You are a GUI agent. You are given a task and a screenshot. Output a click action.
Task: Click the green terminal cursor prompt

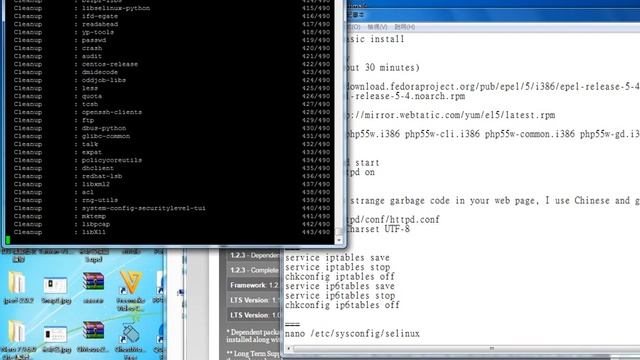click(x=8, y=240)
